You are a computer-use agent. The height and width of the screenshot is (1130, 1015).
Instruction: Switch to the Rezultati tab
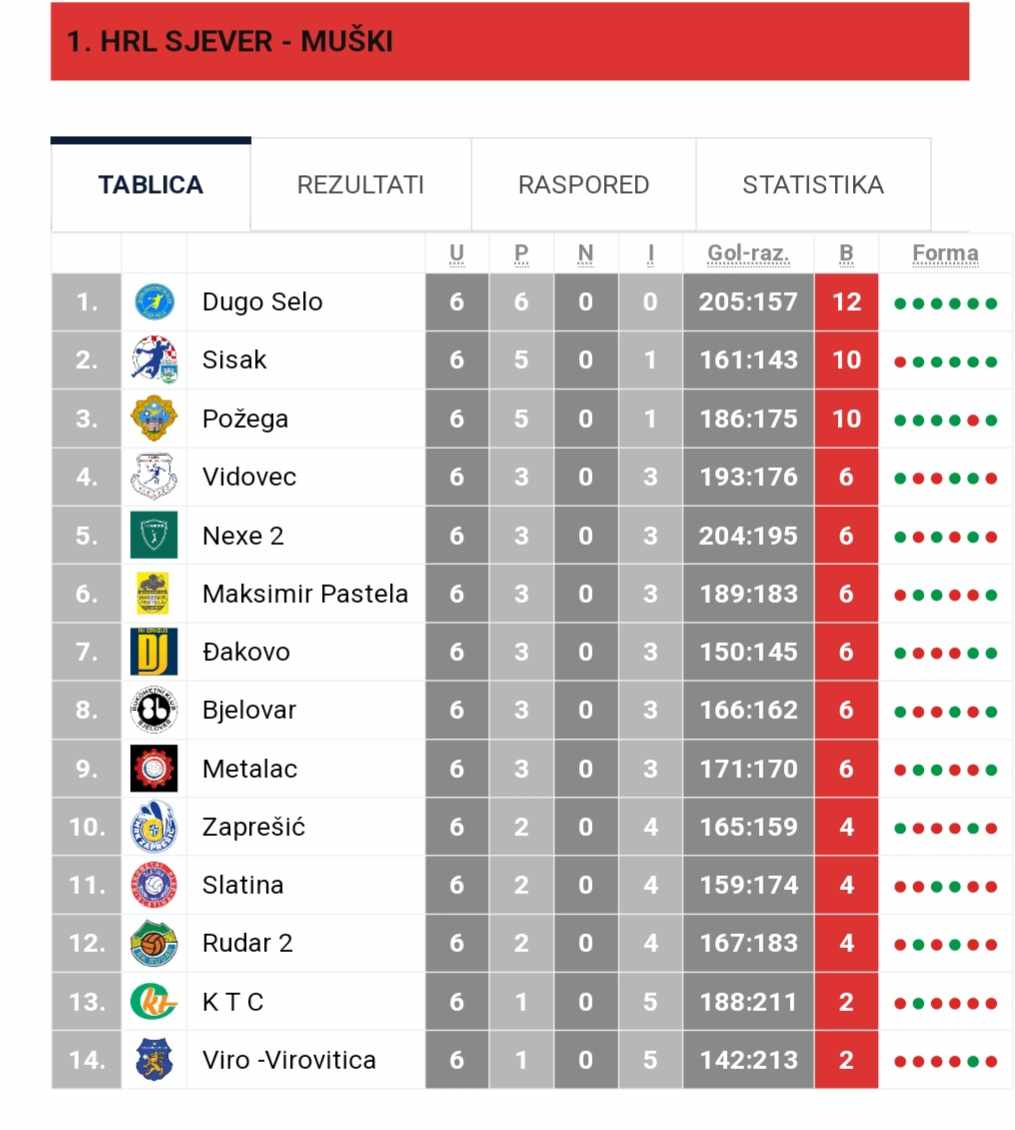[360, 185]
